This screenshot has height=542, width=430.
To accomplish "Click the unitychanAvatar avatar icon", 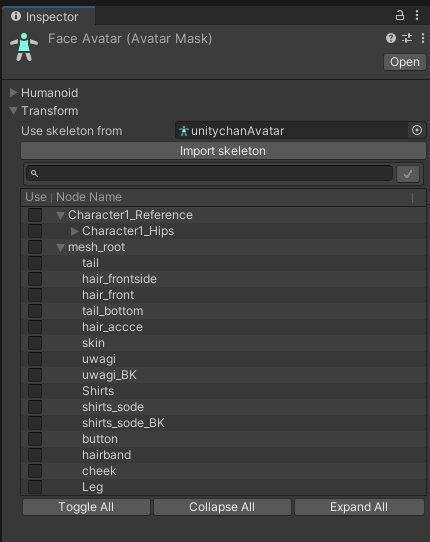I will pyautogui.click(x=184, y=131).
